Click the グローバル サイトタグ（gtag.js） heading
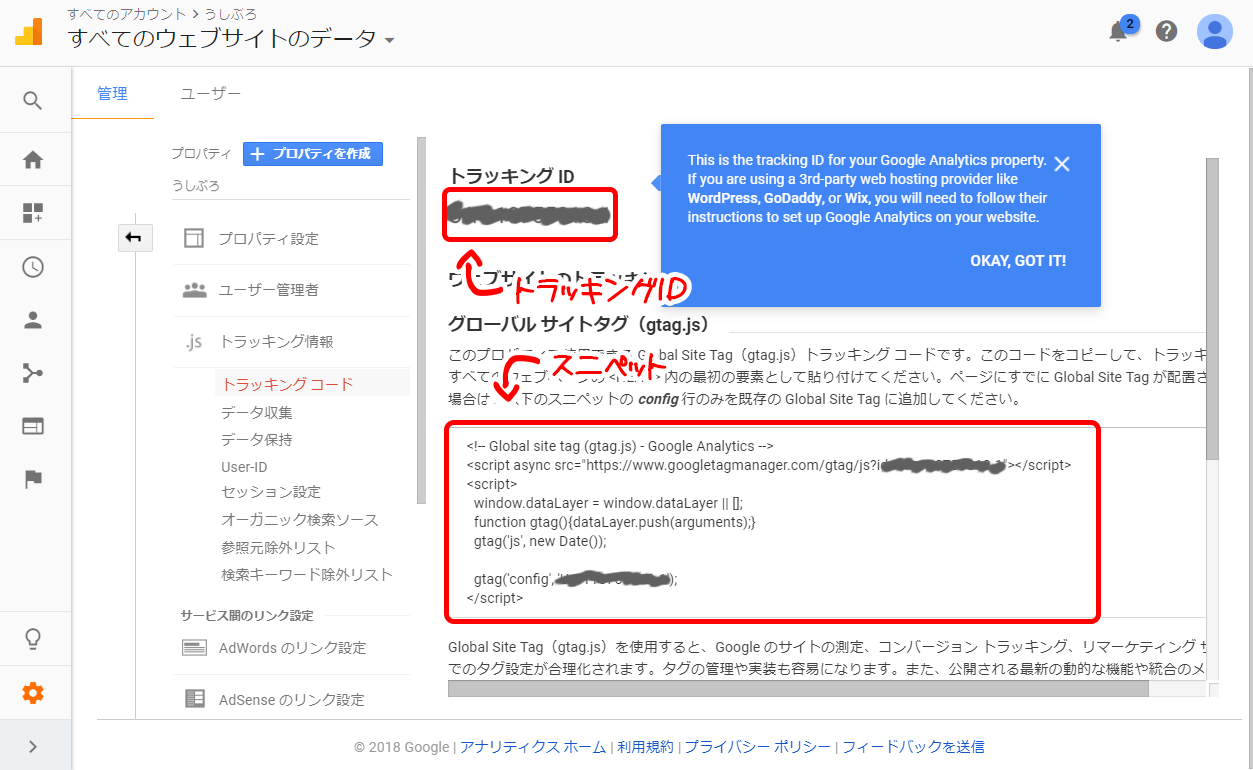Screen dimensions: 1253x770 point(578,324)
